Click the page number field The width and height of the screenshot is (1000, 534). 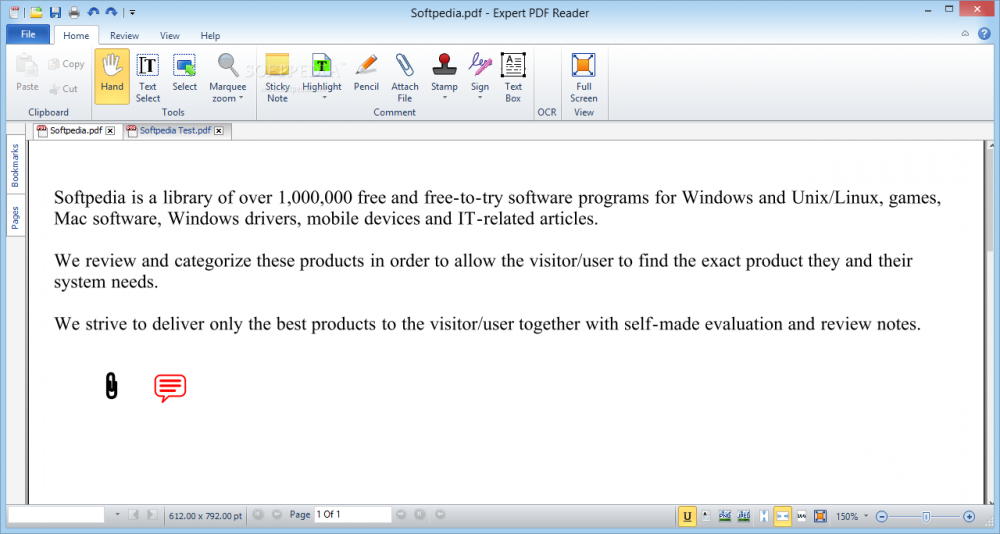click(353, 514)
